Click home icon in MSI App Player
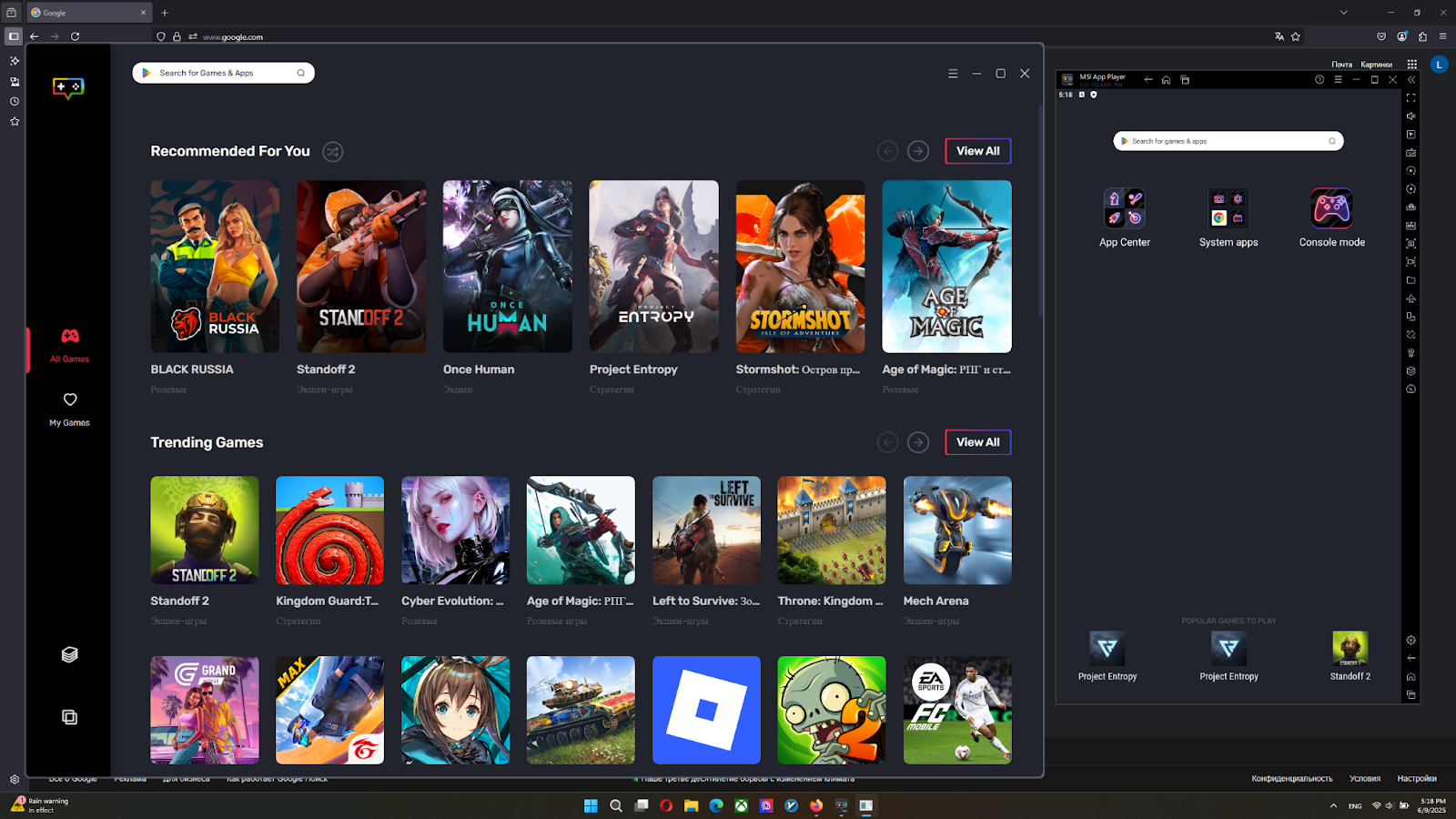This screenshot has width=1456, height=819. 1166,80
